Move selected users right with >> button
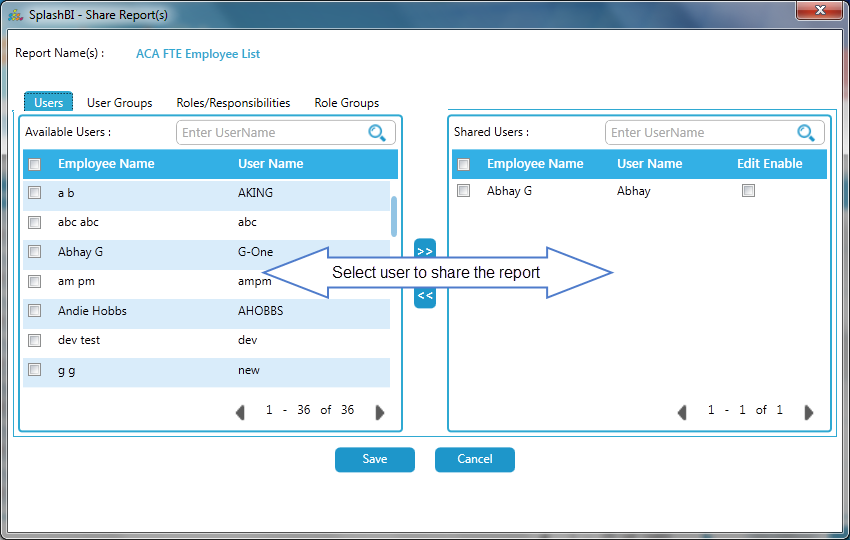The width and height of the screenshot is (850, 540). [425, 250]
